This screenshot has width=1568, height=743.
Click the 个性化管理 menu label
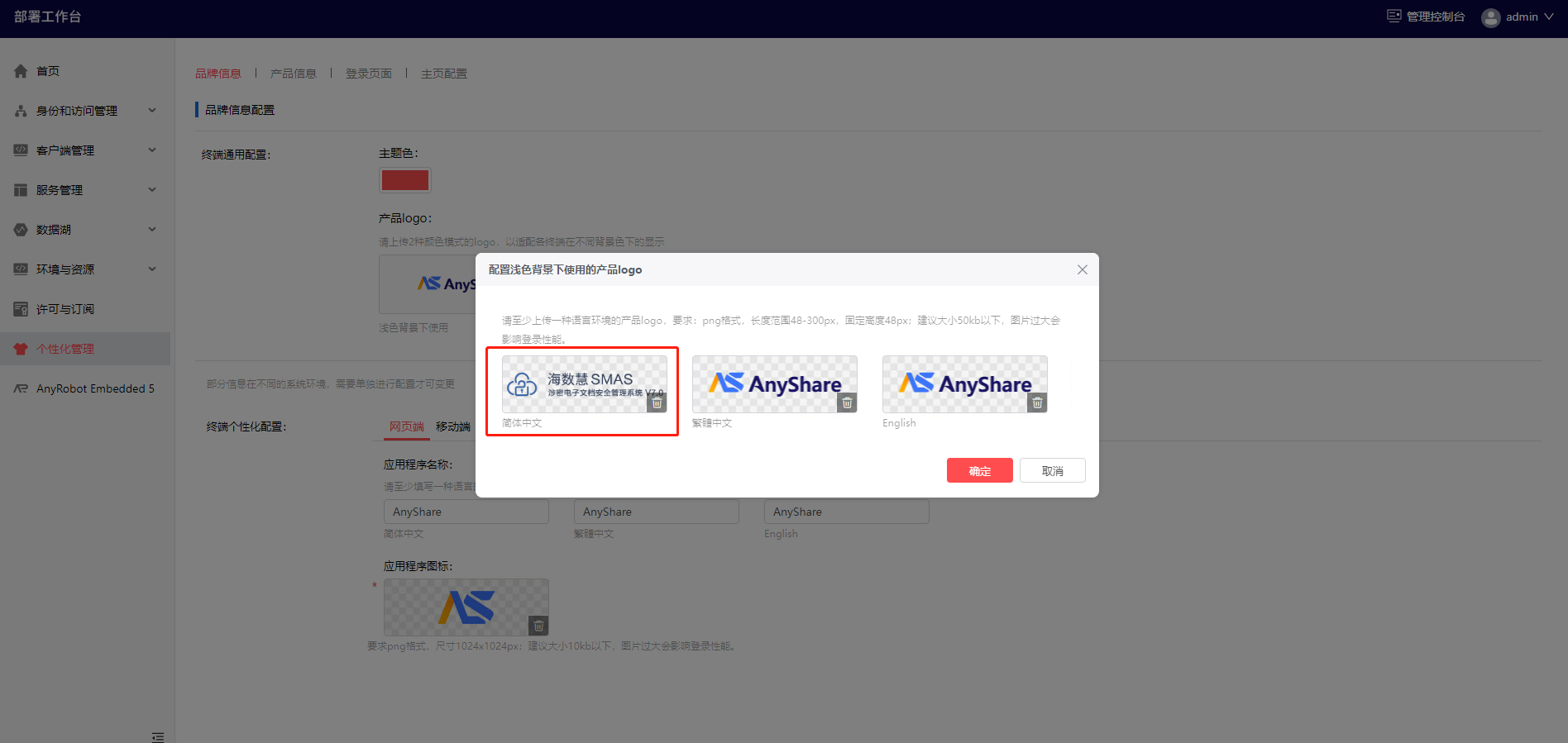(65, 349)
